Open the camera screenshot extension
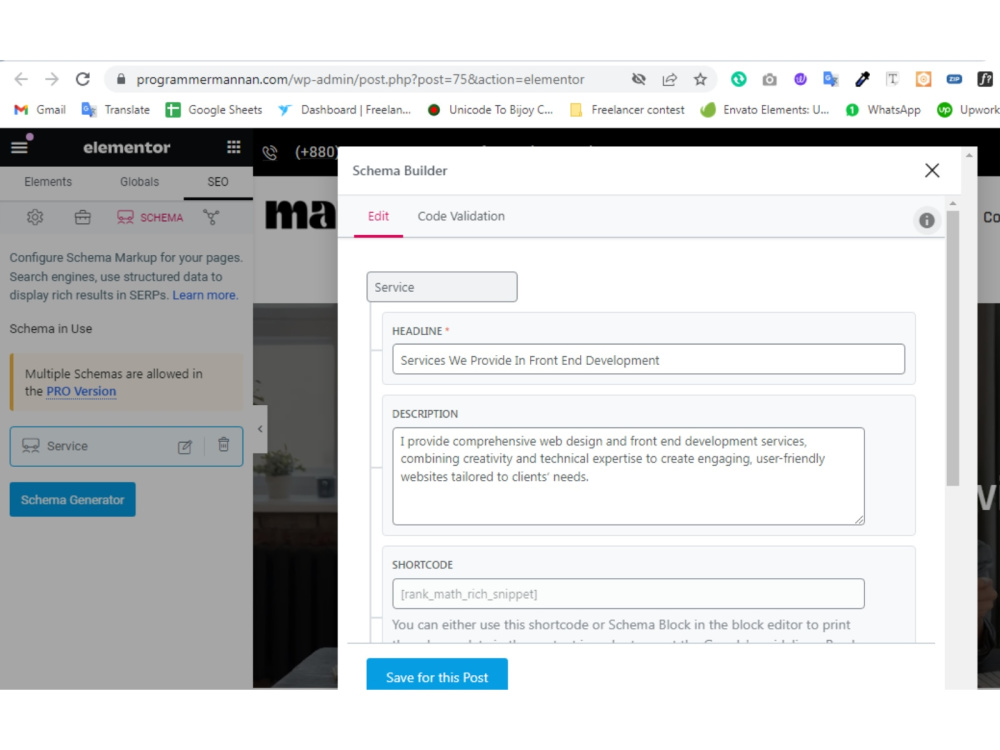The image size is (1000, 750). point(769,79)
